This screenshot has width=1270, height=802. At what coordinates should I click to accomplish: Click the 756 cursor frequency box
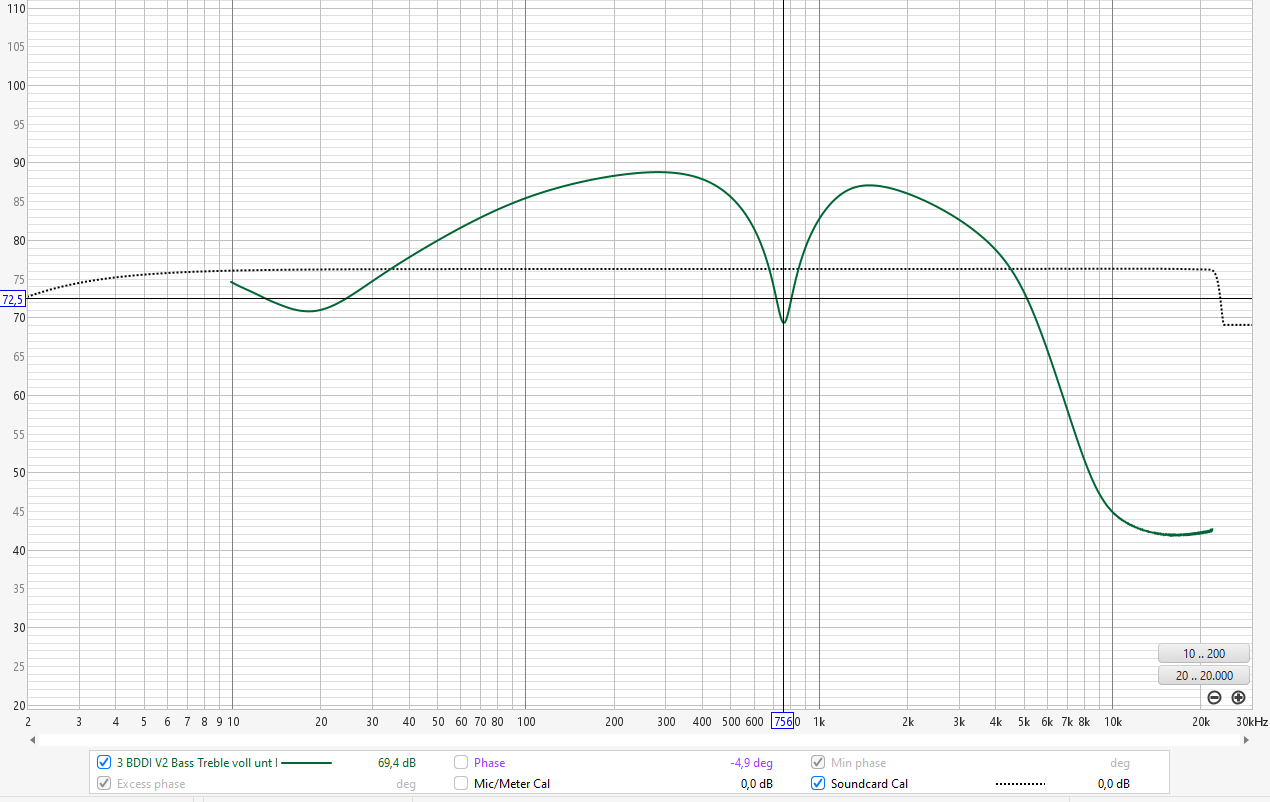pos(782,722)
